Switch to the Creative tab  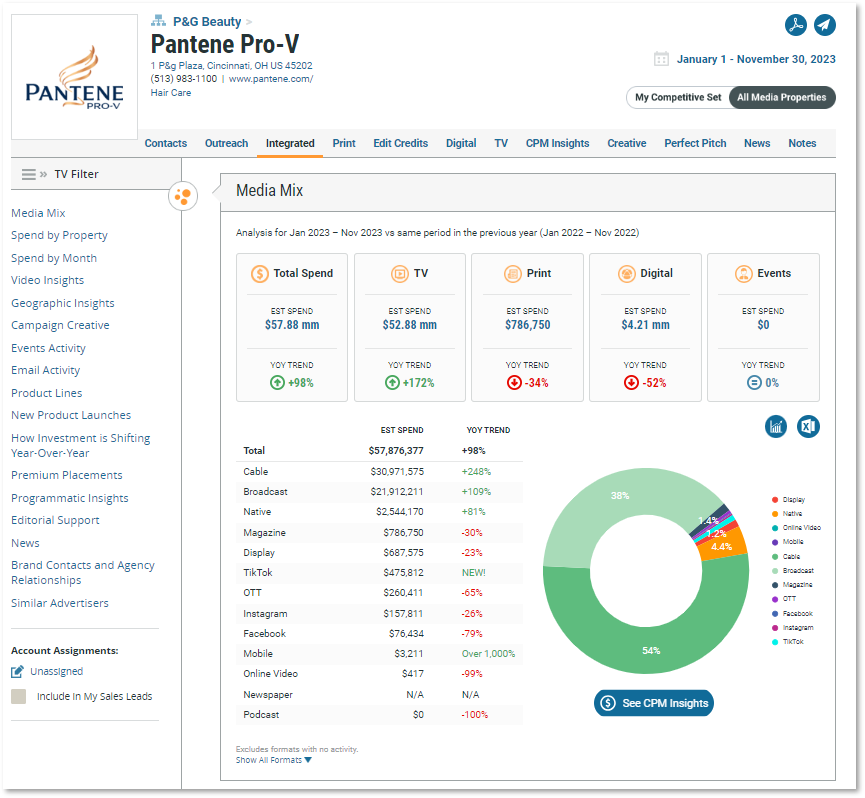point(627,143)
